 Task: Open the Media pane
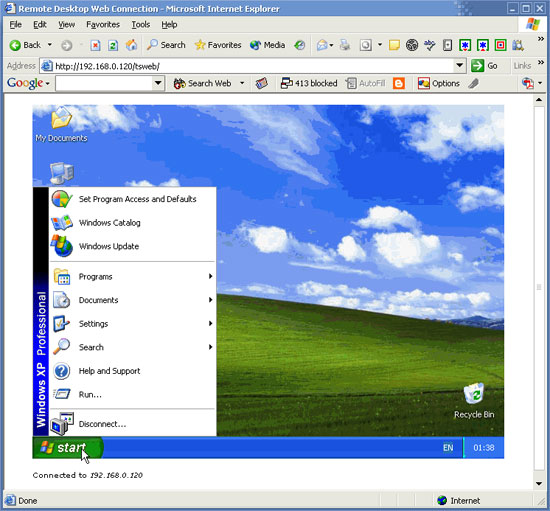267,45
